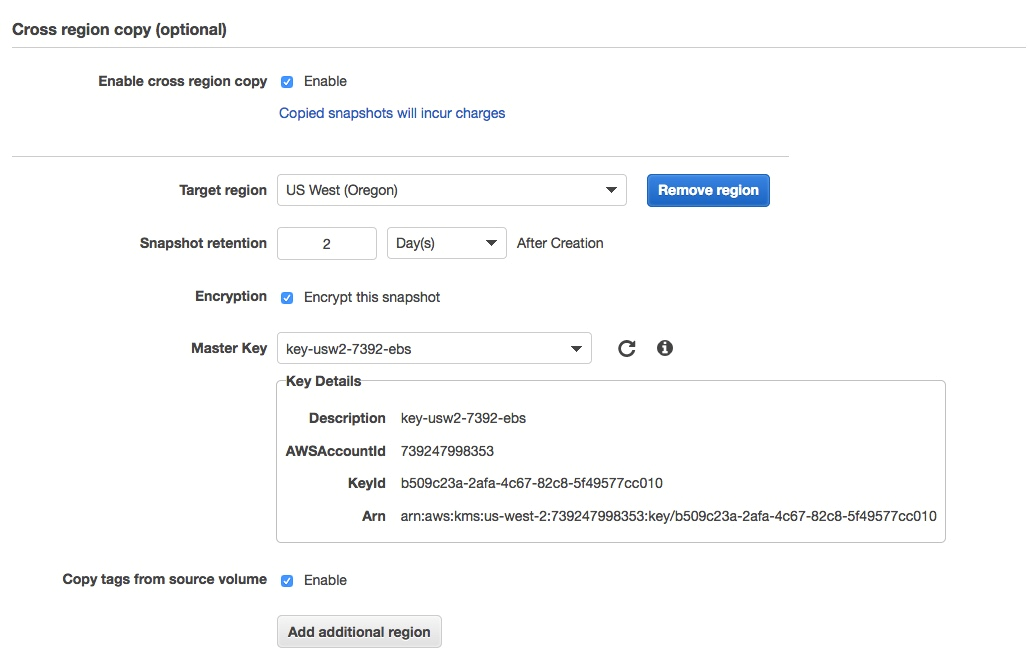Click the Remove region button

708,190
